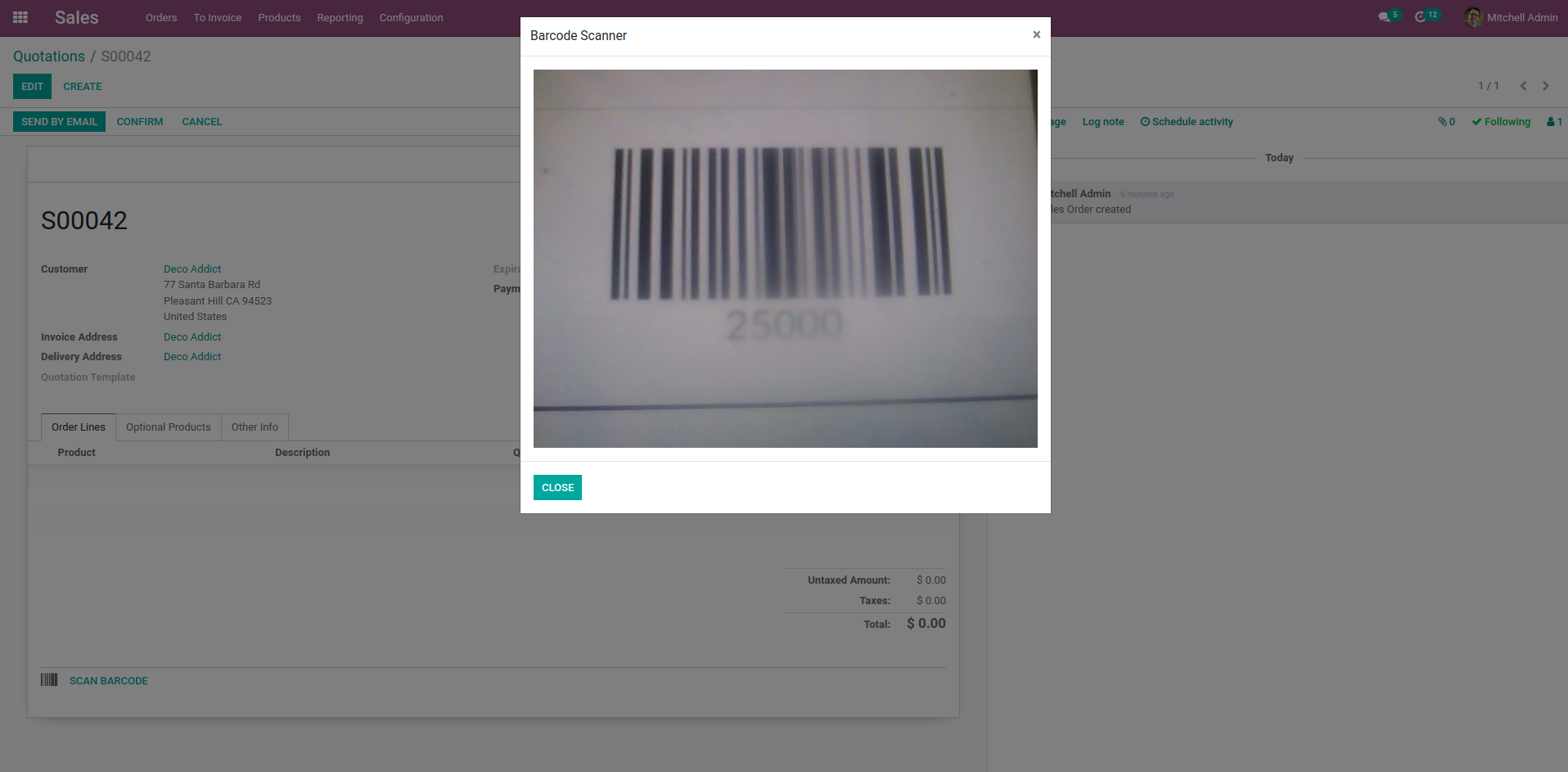Close the Barcode Scanner dialog with X
This screenshot has width=1568, height=772.
(1036, 34)
